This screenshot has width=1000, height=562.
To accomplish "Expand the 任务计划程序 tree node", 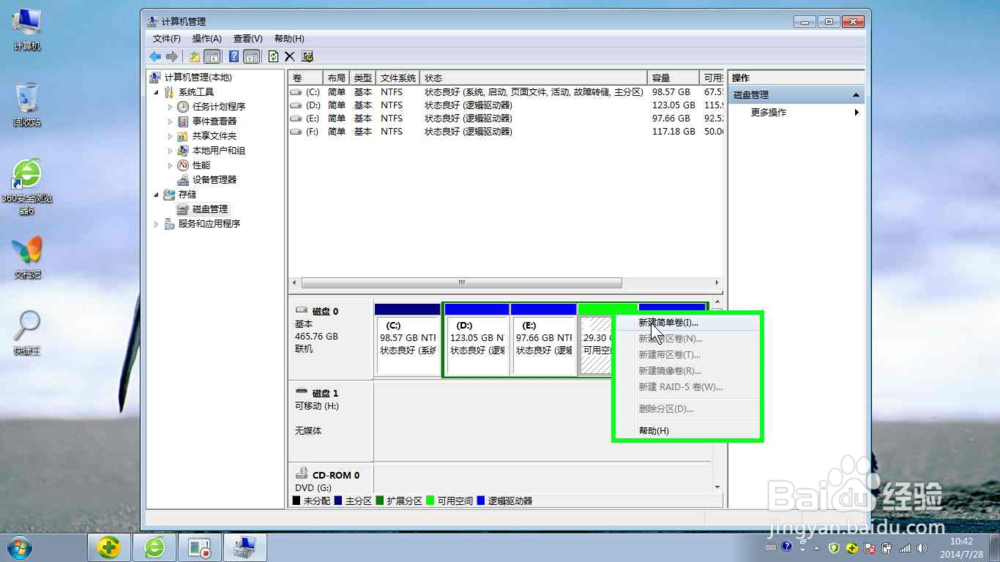I will click(170, 107).
